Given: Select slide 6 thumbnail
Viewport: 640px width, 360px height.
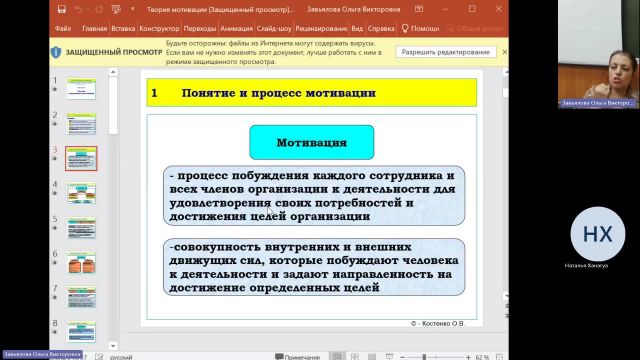Looking at the screenshot, I should 81,262.
